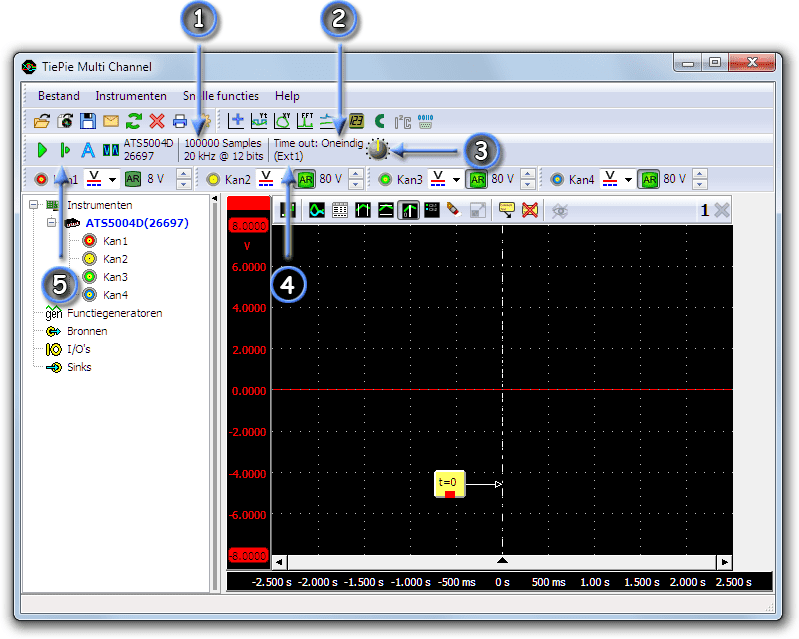
Task: Save with the blue floppy disk icon
Action: tap(88, 121)
